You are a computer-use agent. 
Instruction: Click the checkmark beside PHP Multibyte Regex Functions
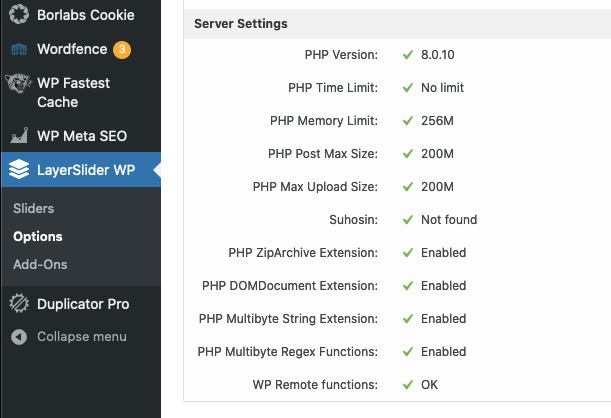point(408,352)
